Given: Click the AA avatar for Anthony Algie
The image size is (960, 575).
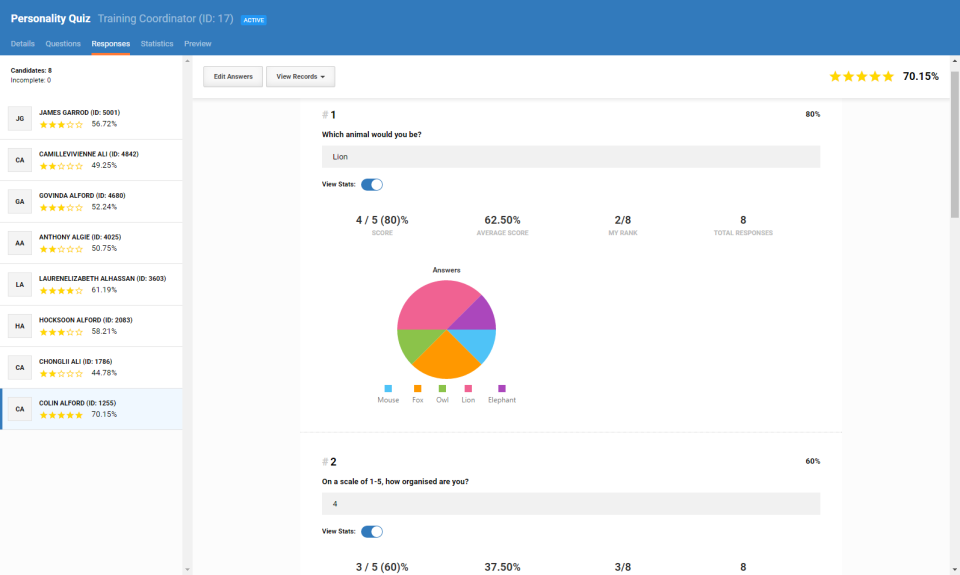Looking at the screenshot, I should click(x=20, y=243).
